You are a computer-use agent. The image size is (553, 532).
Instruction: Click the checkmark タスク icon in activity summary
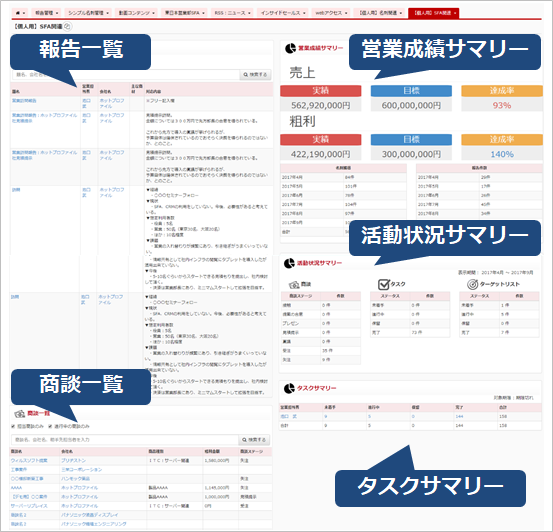point(383,284)
